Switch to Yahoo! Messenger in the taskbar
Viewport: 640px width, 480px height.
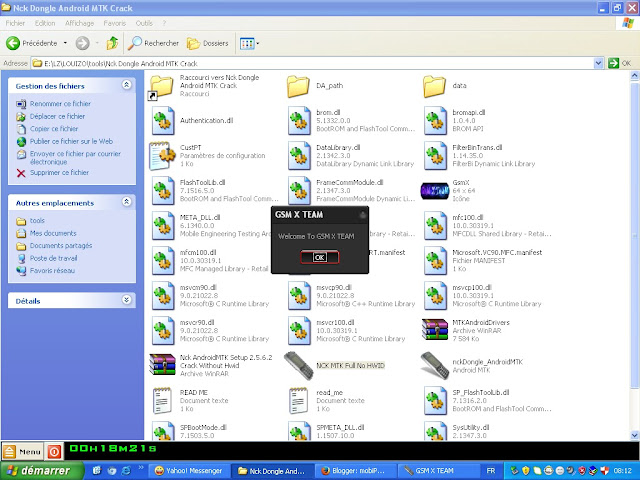point(189,471)
